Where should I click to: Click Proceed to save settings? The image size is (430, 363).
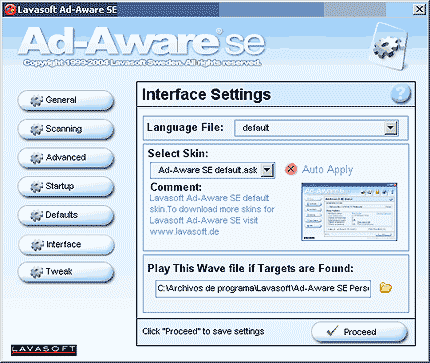(359, 332)
